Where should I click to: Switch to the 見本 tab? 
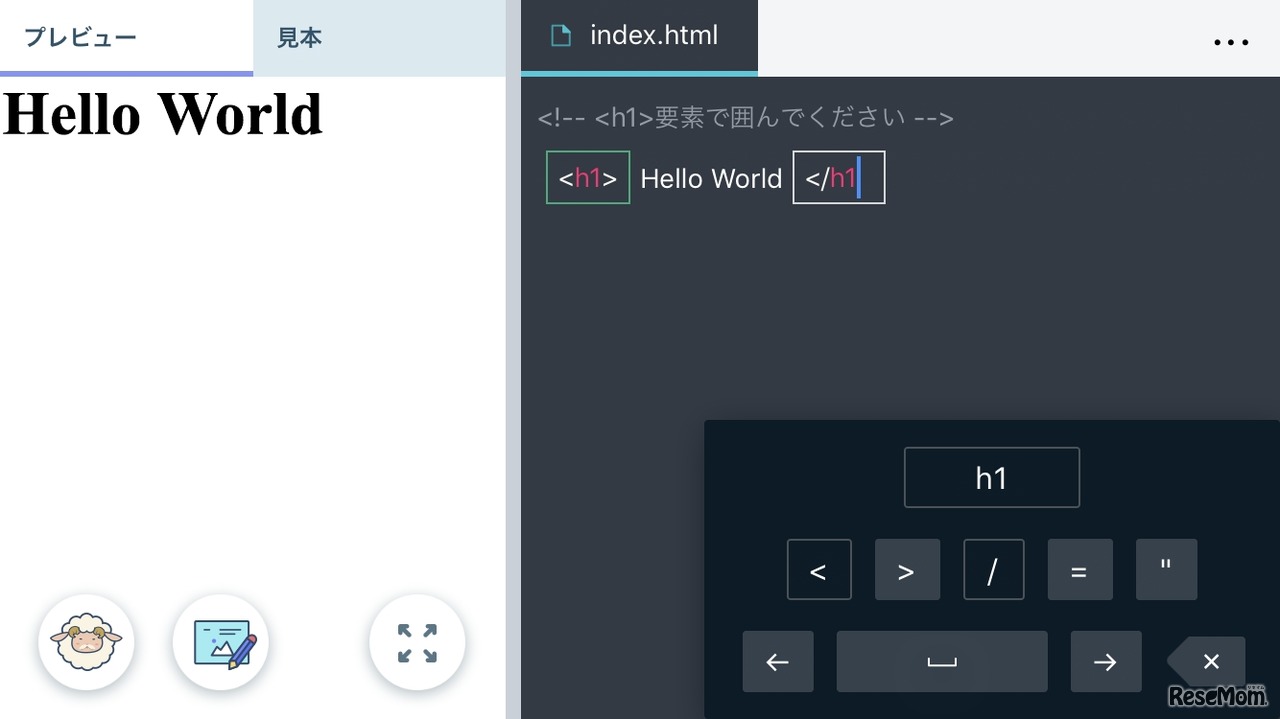pos(298,37)
